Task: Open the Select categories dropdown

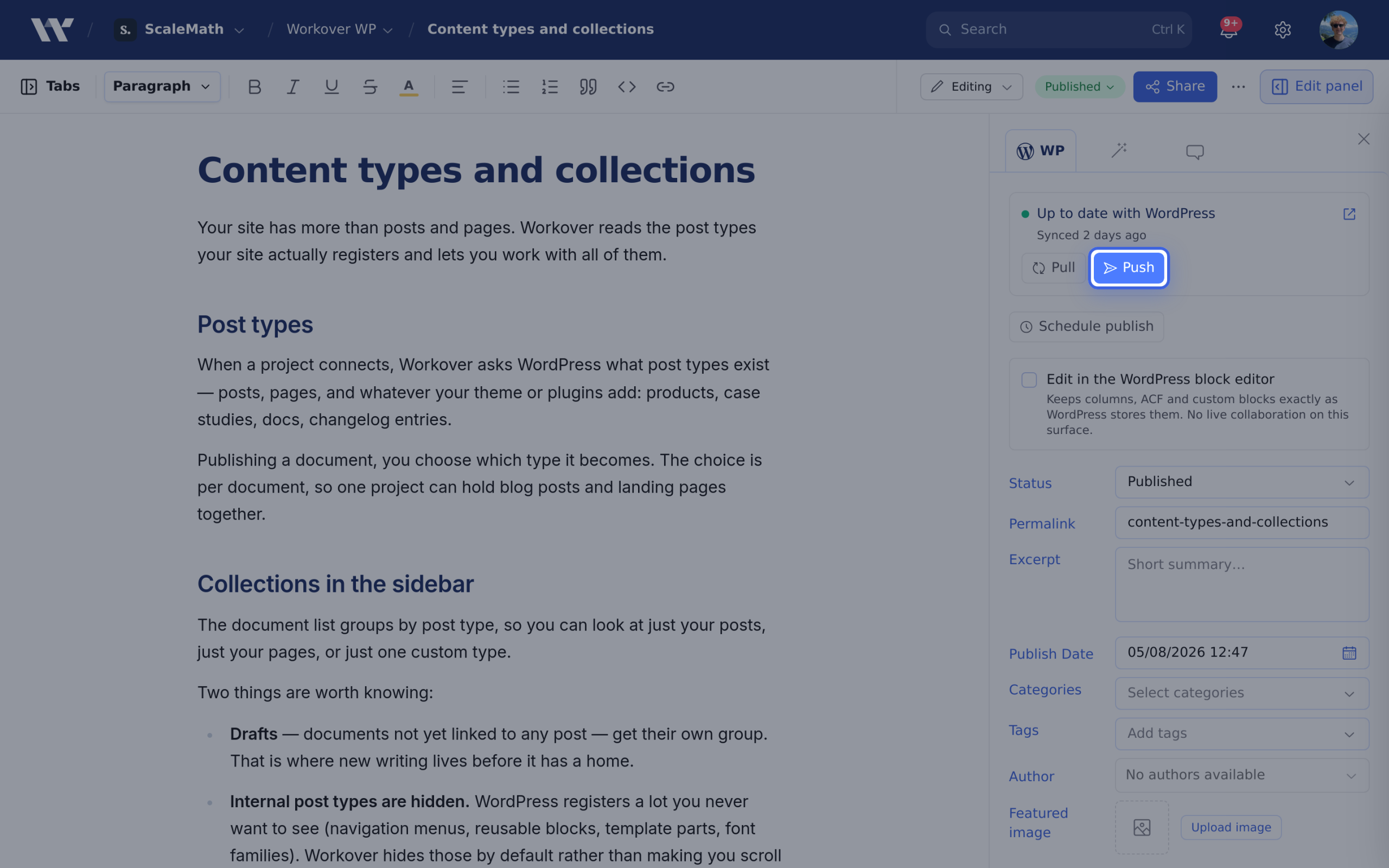Action: (1242, 693)
